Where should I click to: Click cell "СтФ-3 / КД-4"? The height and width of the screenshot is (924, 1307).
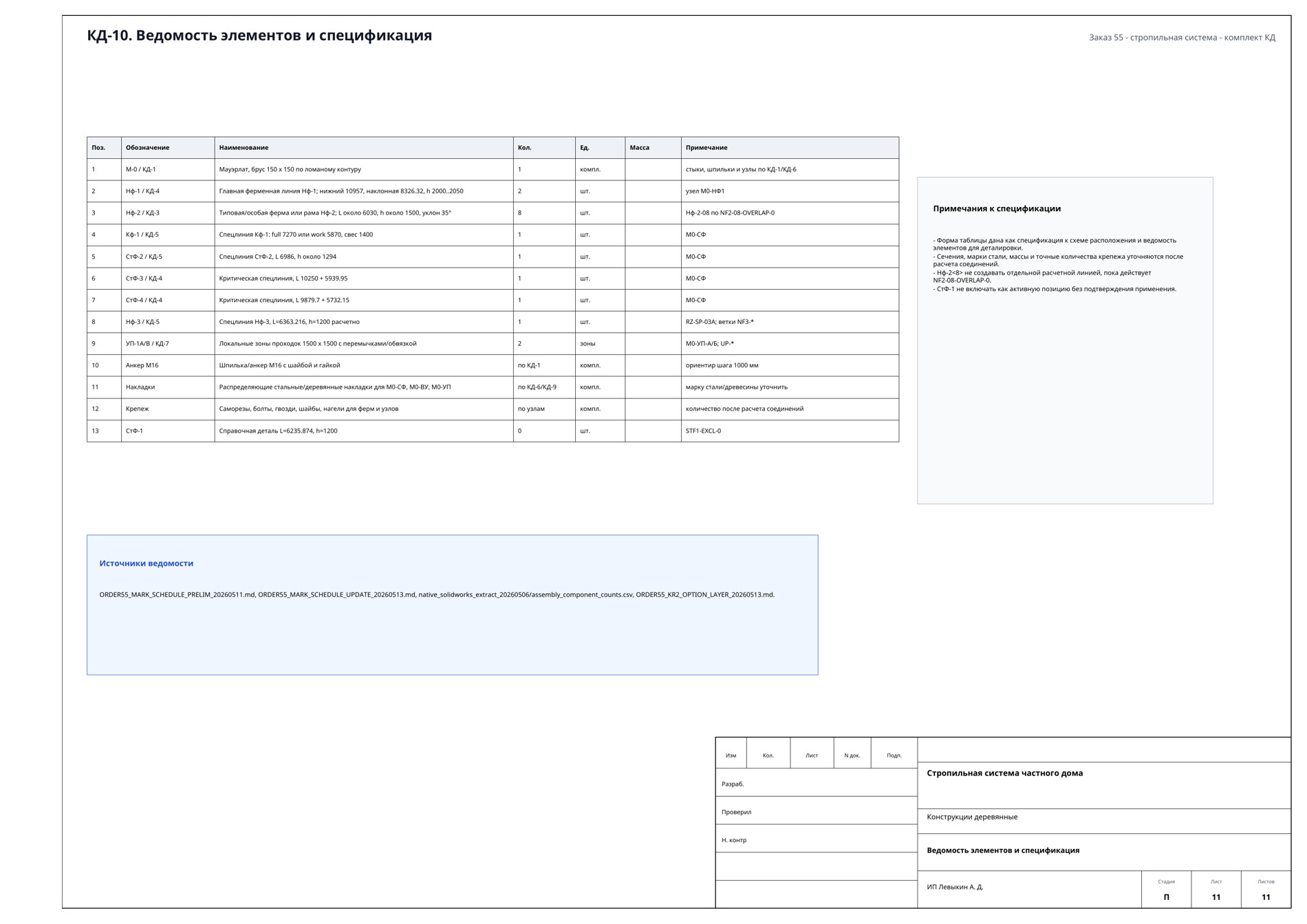coord(168,279)
